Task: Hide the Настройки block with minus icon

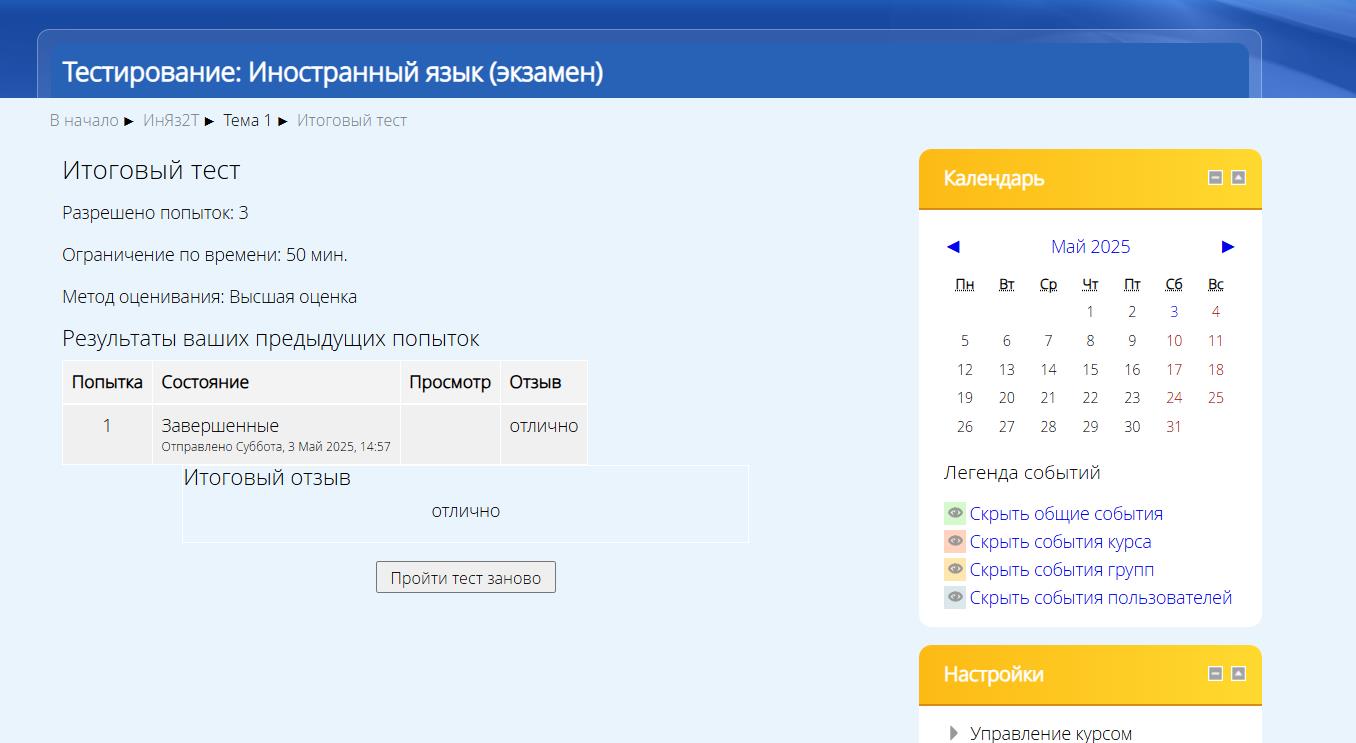Action: [x=1216, y=674]
